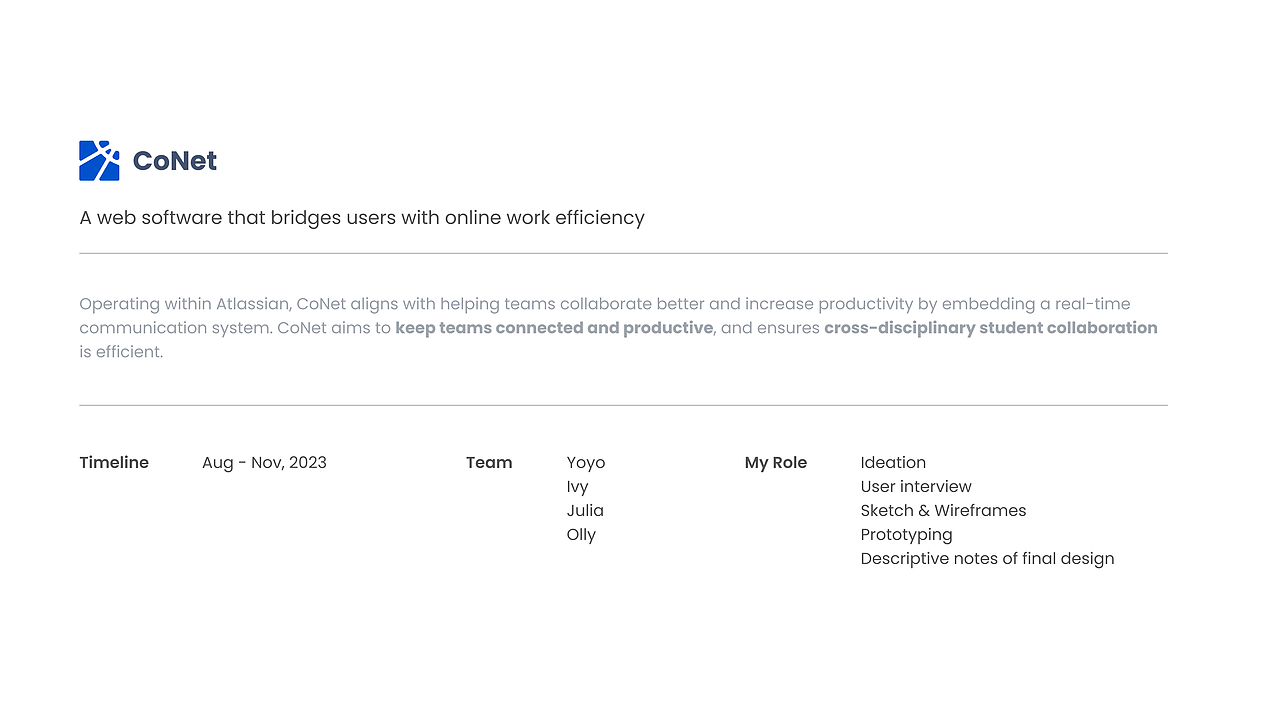Image resolution: width=1280 pixels, height=720 pixels.
Task: Click the words "is efficient." ending the description
Action: [x=121, y=352]
